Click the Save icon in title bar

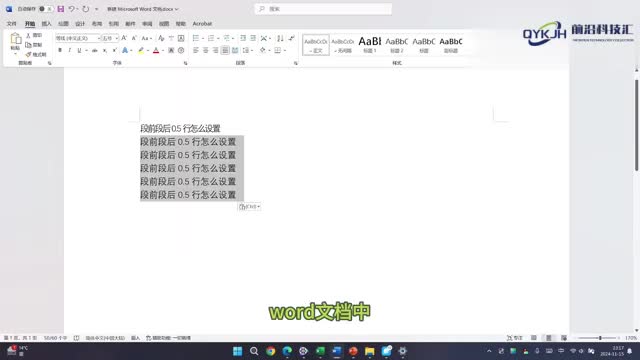[60, 9]
